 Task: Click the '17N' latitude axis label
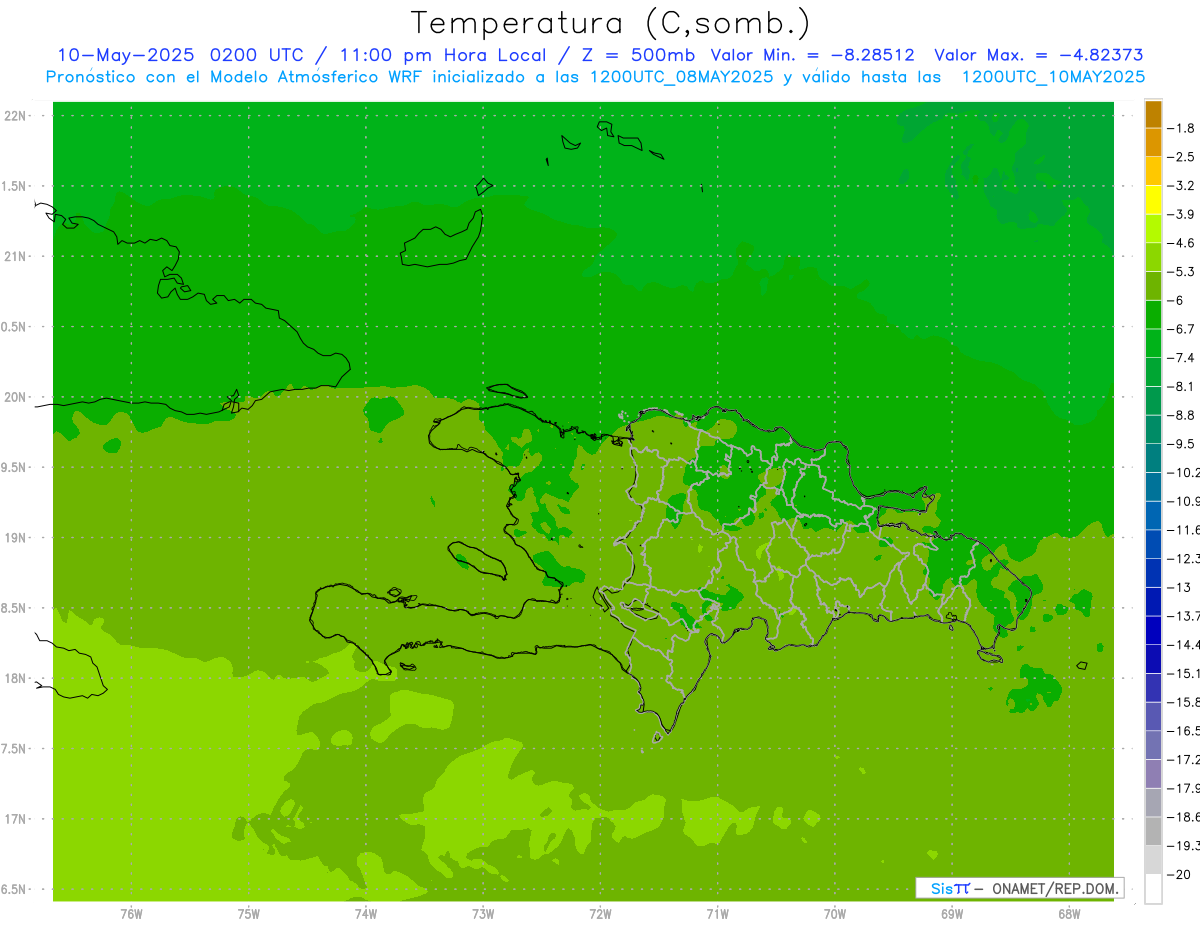[x=16, y=820]
